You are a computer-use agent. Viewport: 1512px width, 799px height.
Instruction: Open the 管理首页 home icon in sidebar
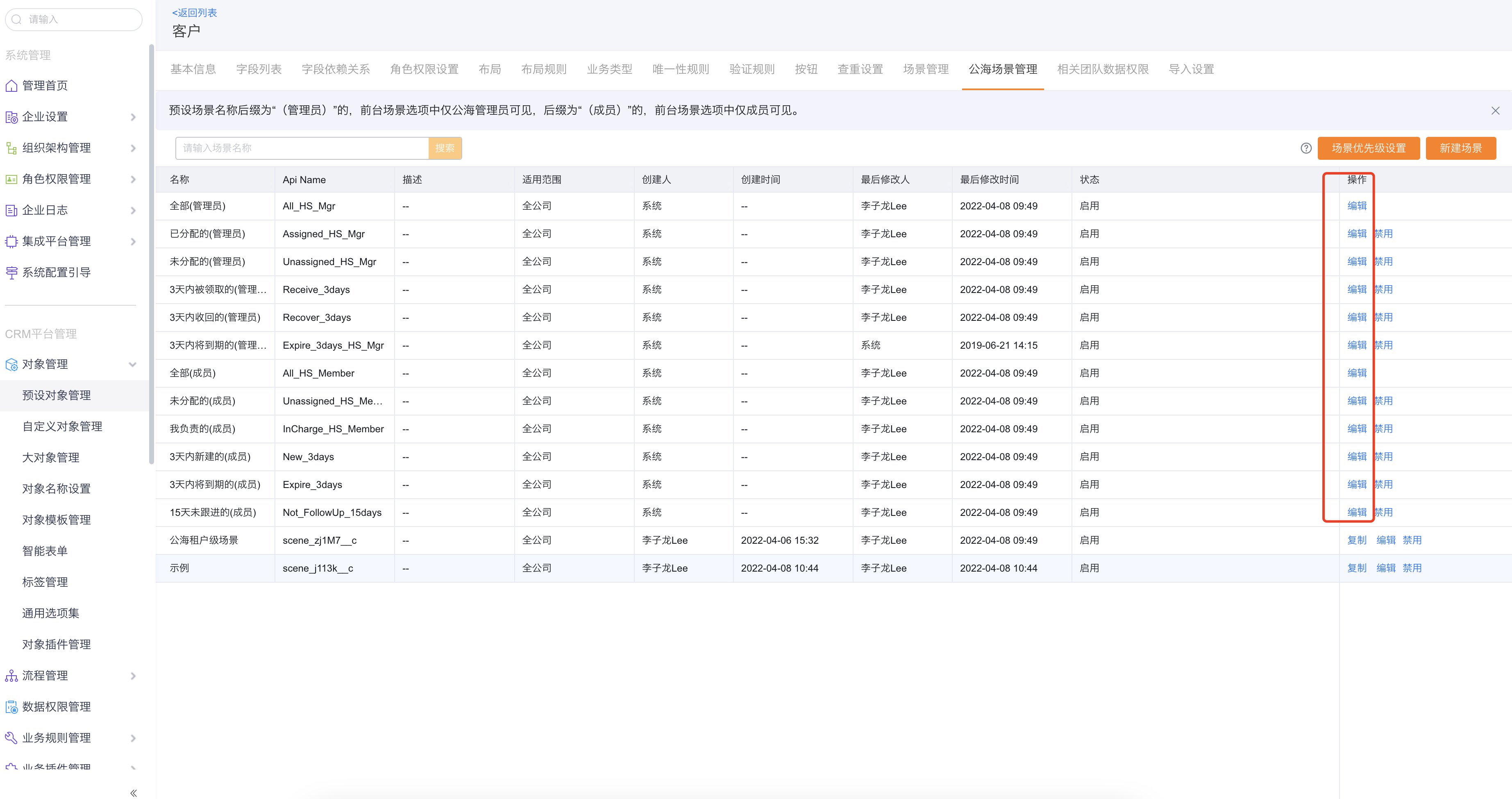[x=12, y=86]
